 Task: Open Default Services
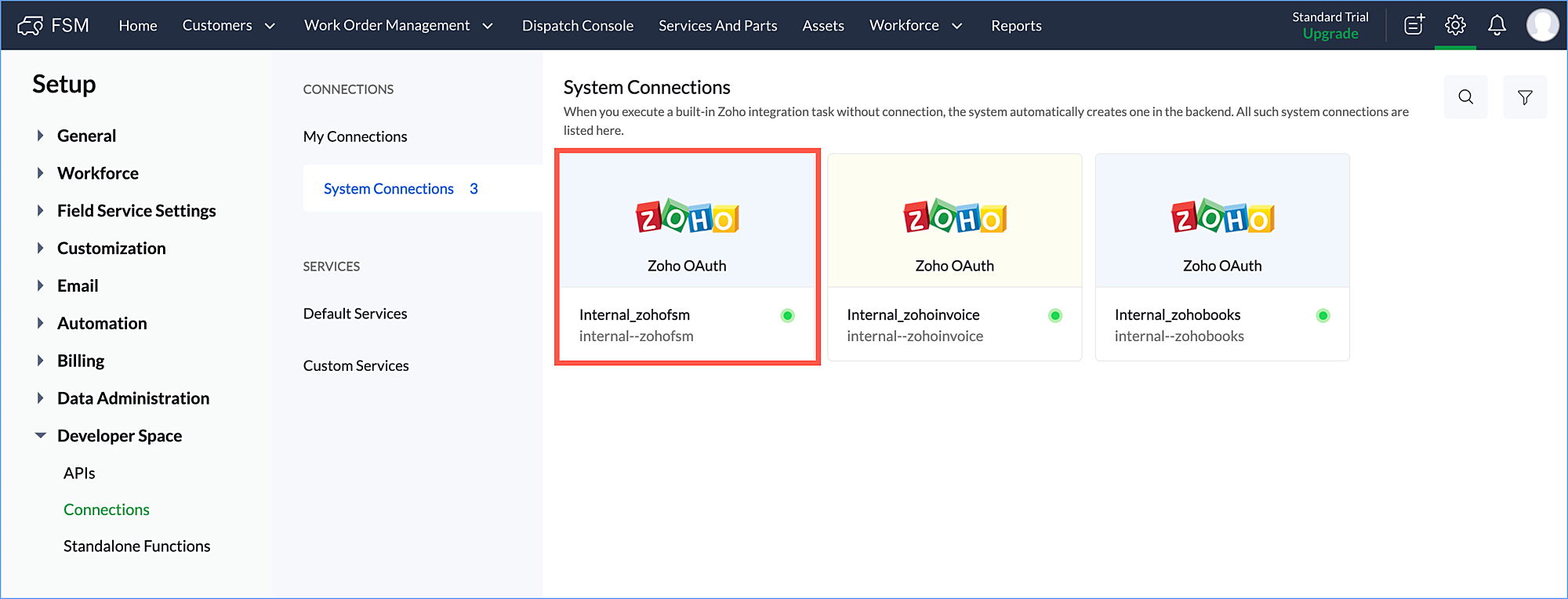point(355,314)
